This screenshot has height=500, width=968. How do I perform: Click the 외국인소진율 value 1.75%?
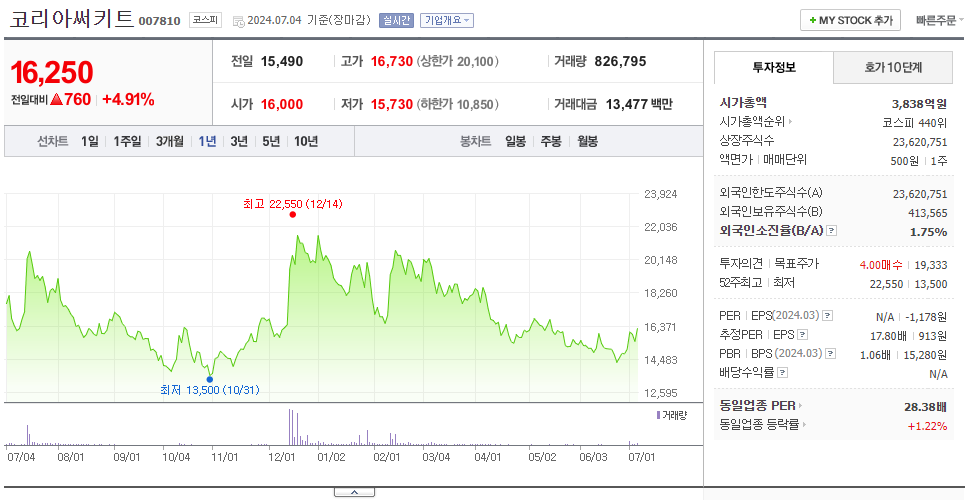tap(928, 232)
